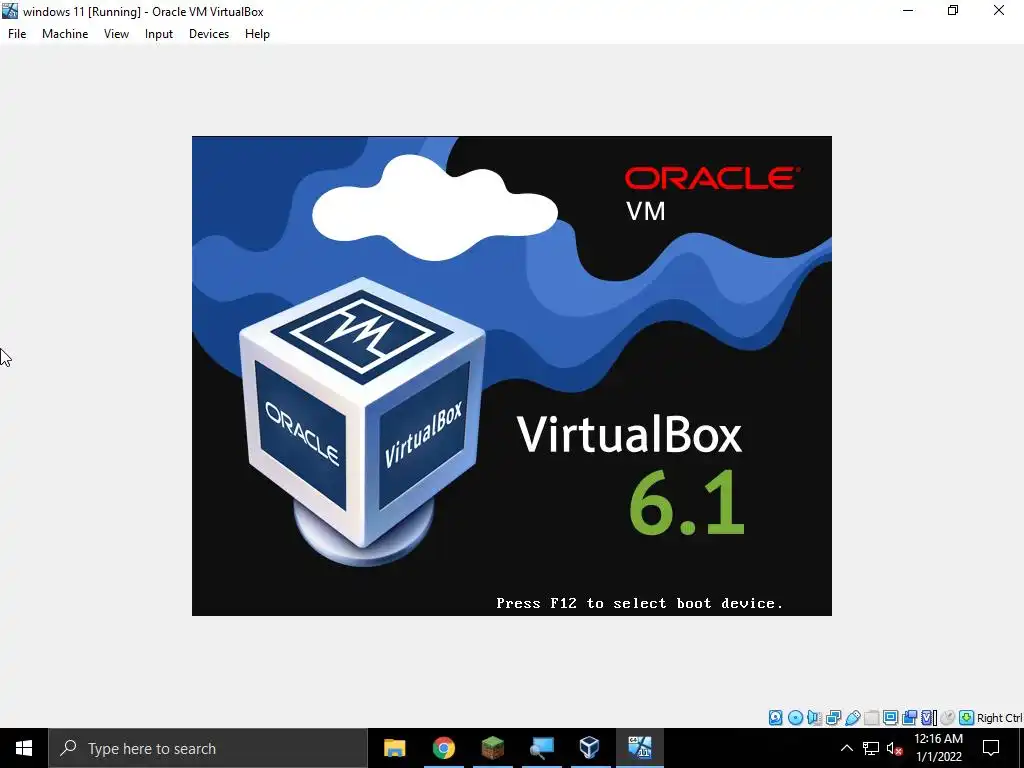Open the Windows Start menu
This screenshot has width=1024, height=768.
24,748
